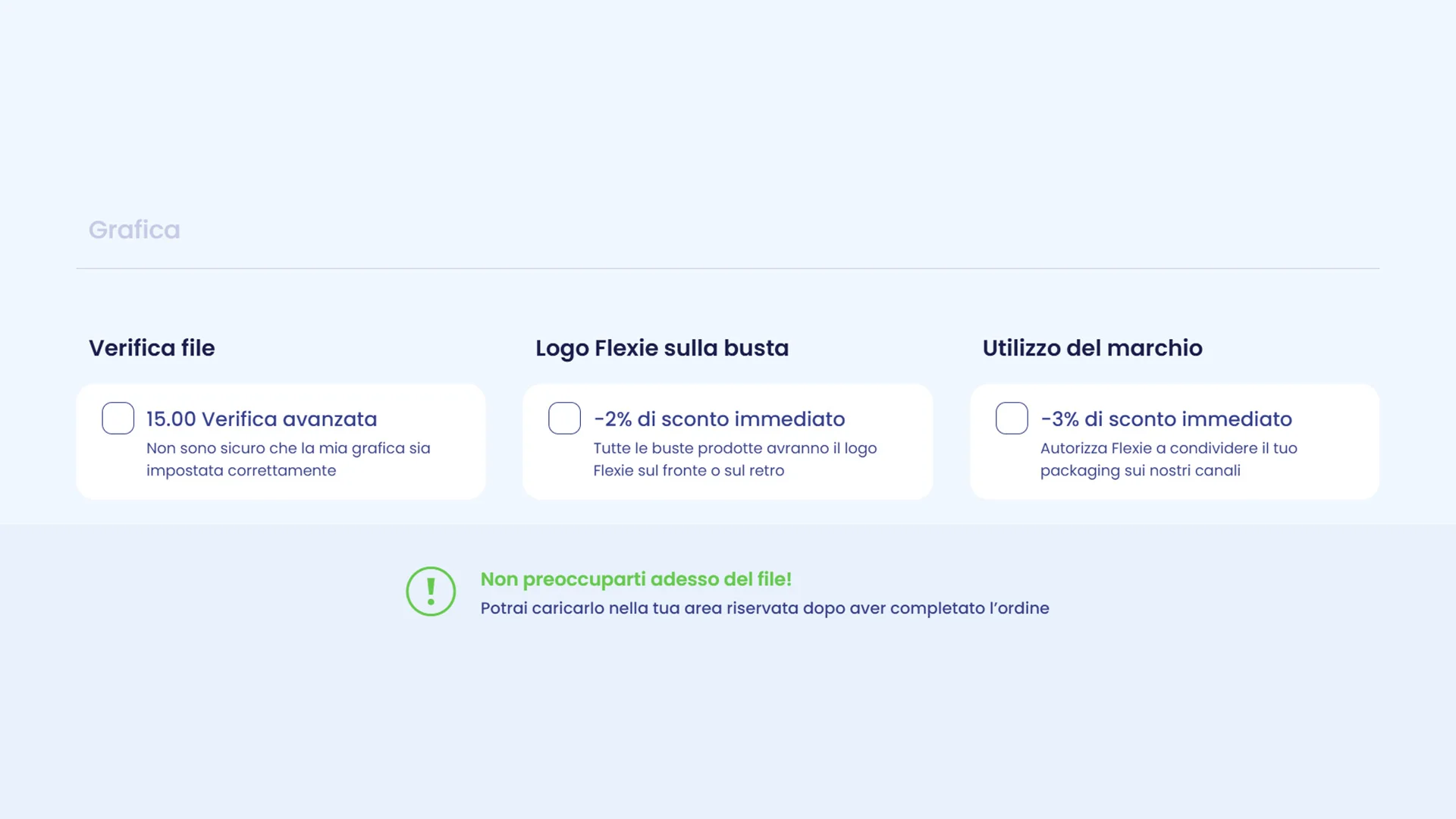Click the Autorizza Flexie a condividere description
This screenshot has width=1456, height=819.
(x=1169, y=459)
